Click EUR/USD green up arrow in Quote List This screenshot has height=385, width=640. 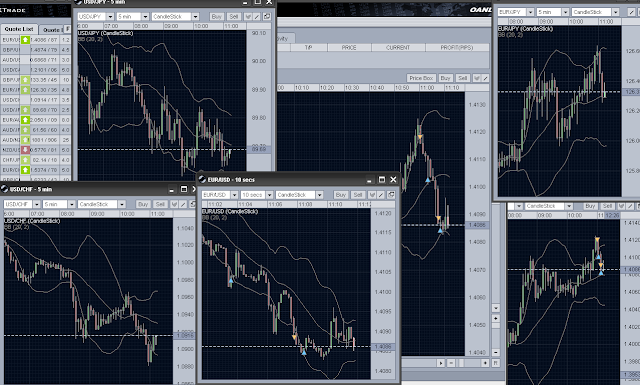25,40
